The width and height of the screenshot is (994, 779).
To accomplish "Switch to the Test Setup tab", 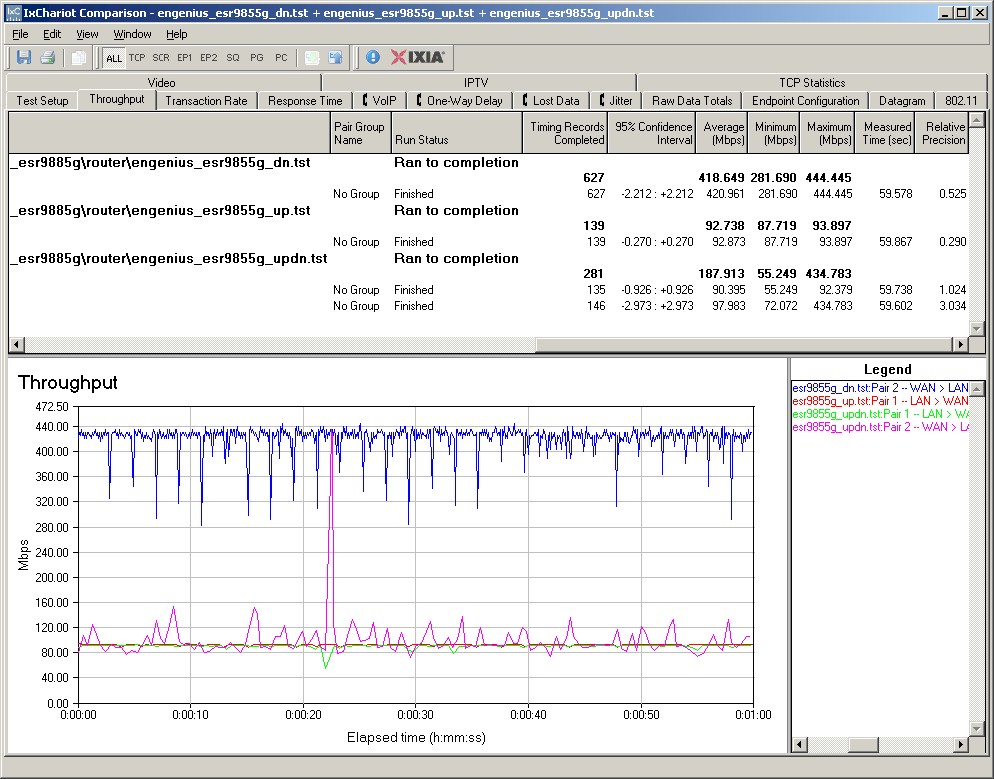I will coord(42,101).
